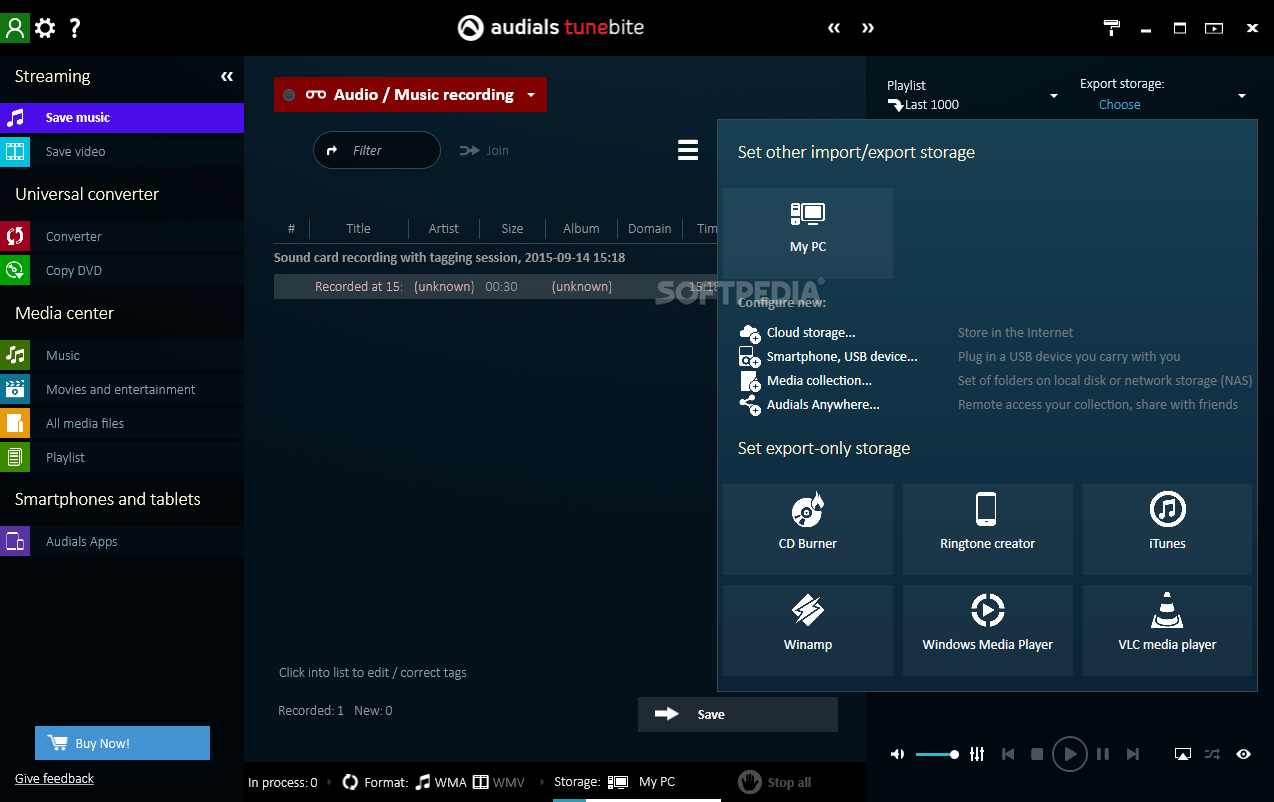1274x802 pixels.
Task: Open Audials Apps
Action: pos(122,542)
